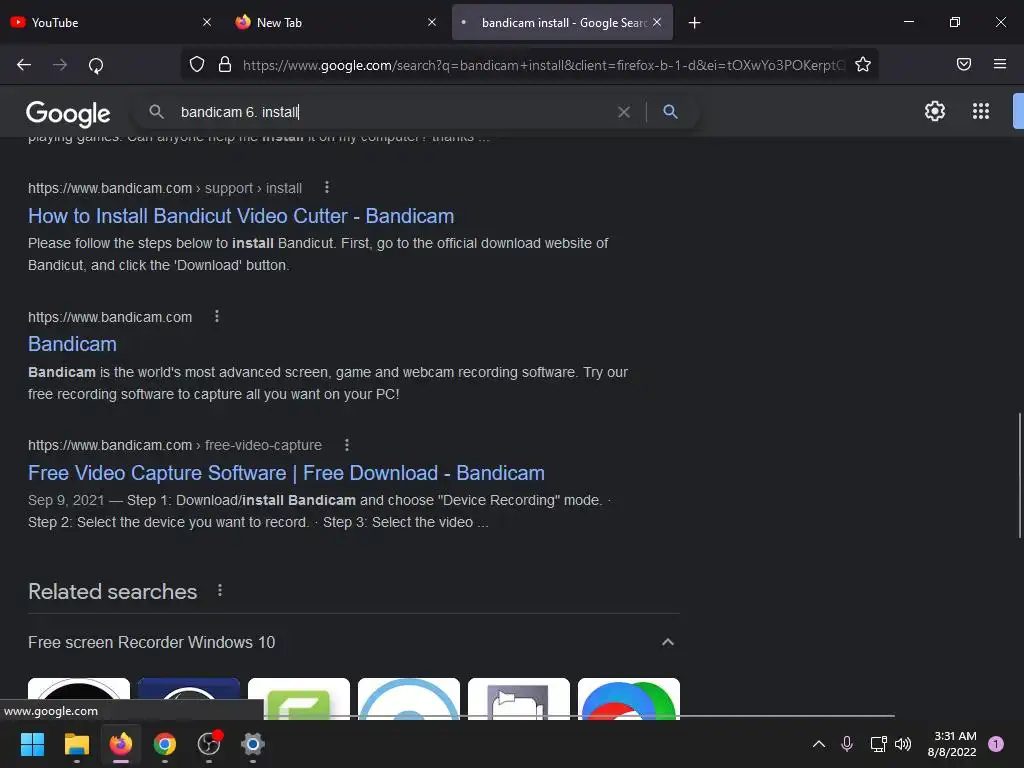
Task: Click the Related searches heading
Action: (x=112, y=592)
